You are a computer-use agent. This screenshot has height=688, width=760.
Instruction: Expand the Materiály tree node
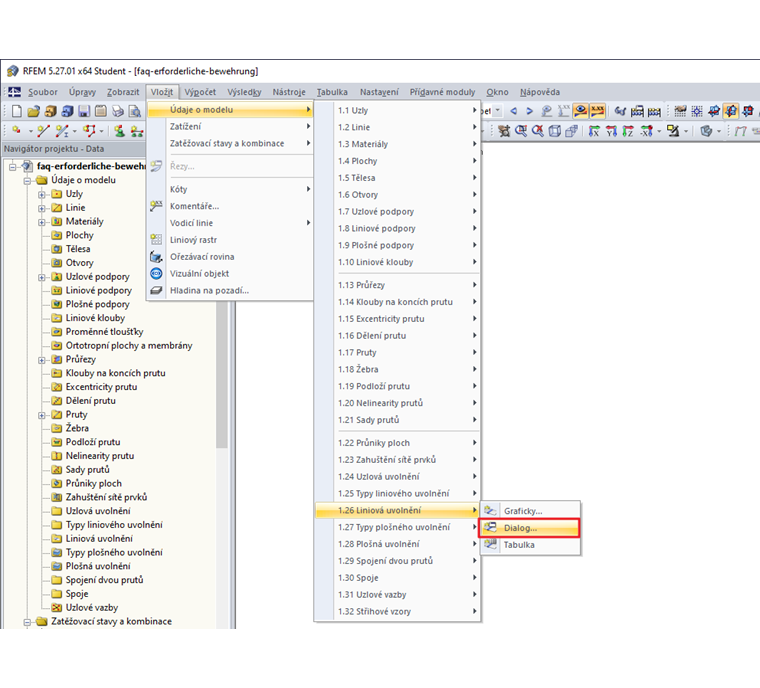42,222
